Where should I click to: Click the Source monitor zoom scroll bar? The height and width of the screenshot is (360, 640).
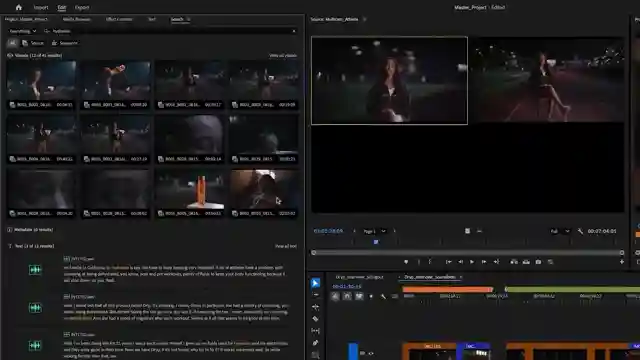(x=468, y=253)
